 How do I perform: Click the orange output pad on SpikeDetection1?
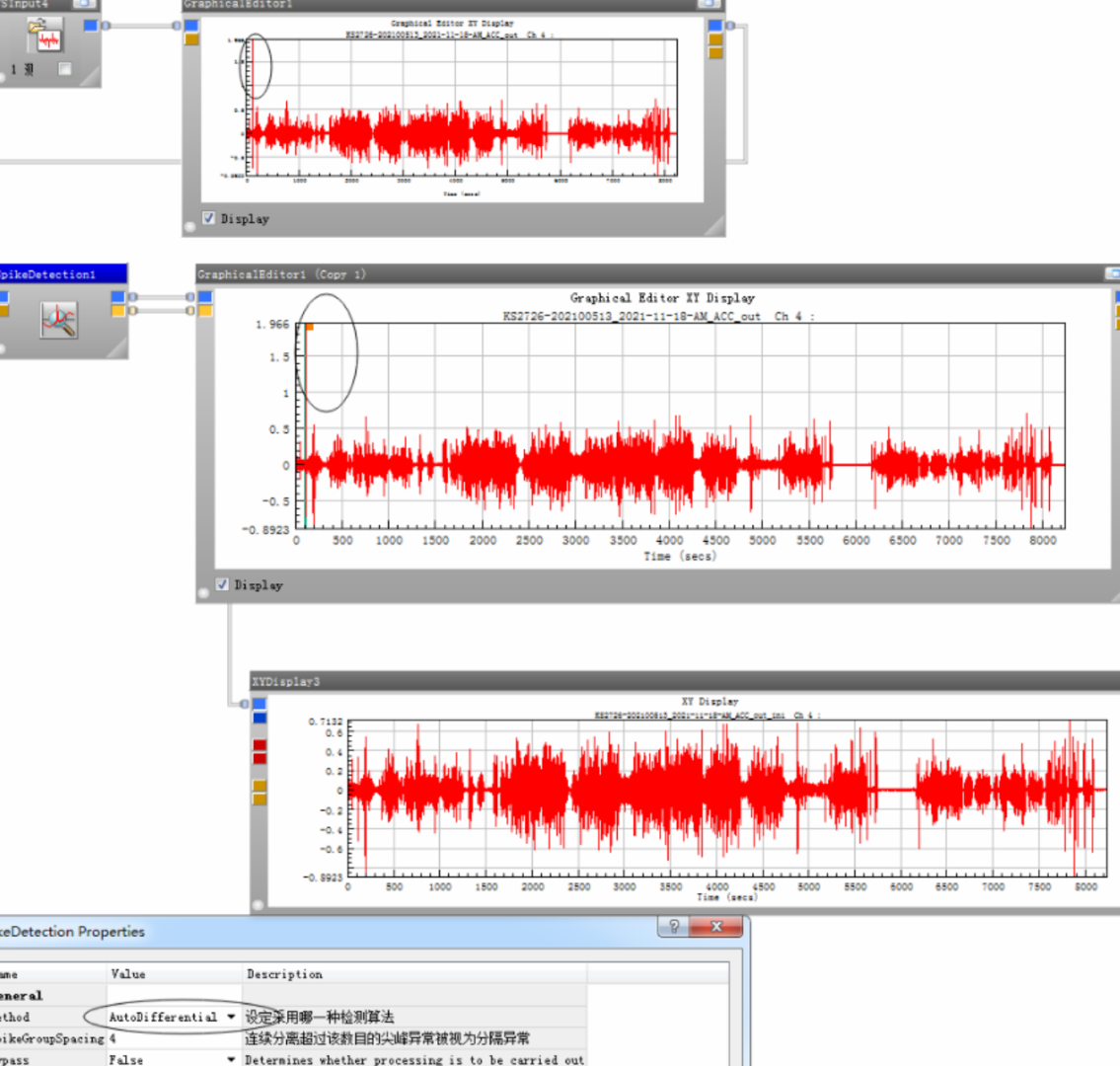[x=118, y=311]
